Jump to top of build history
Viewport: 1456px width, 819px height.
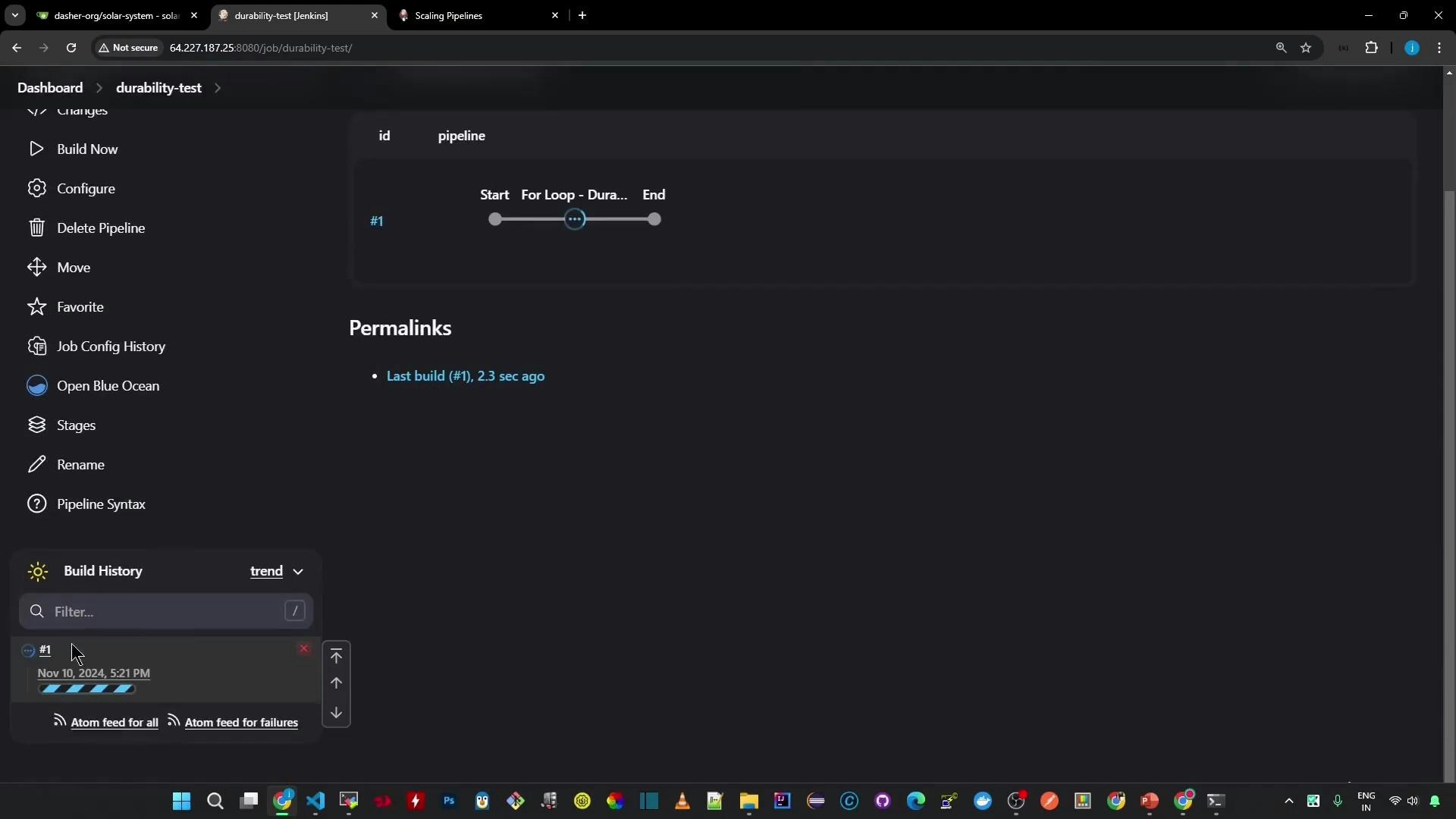[336, 656]
